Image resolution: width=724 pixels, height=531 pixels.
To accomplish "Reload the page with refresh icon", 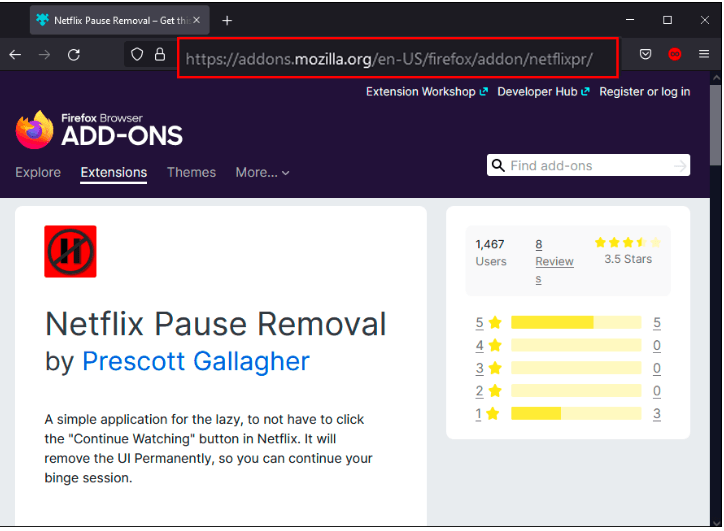I will coord(74,55).
